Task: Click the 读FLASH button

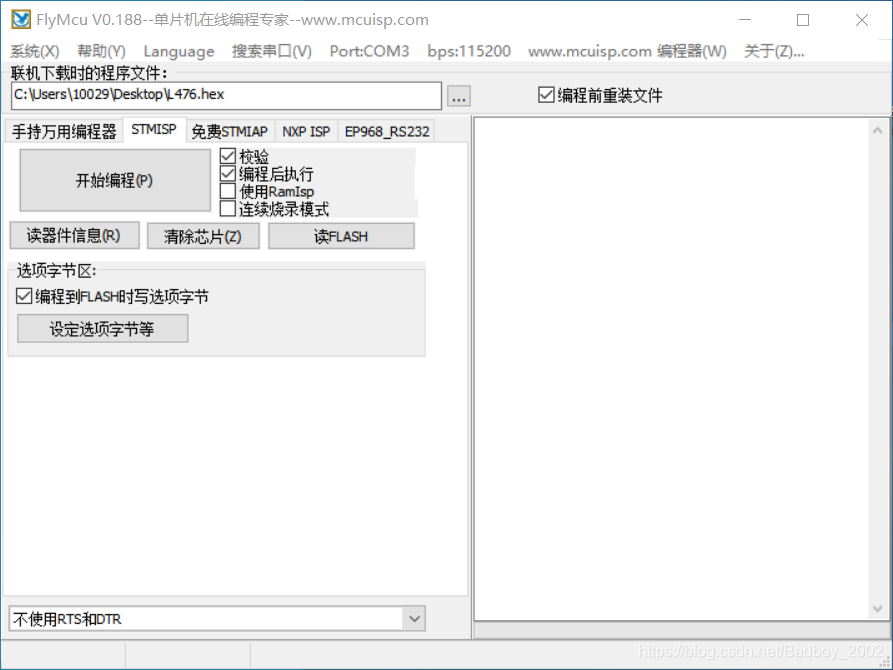Action: click(341, 236)
